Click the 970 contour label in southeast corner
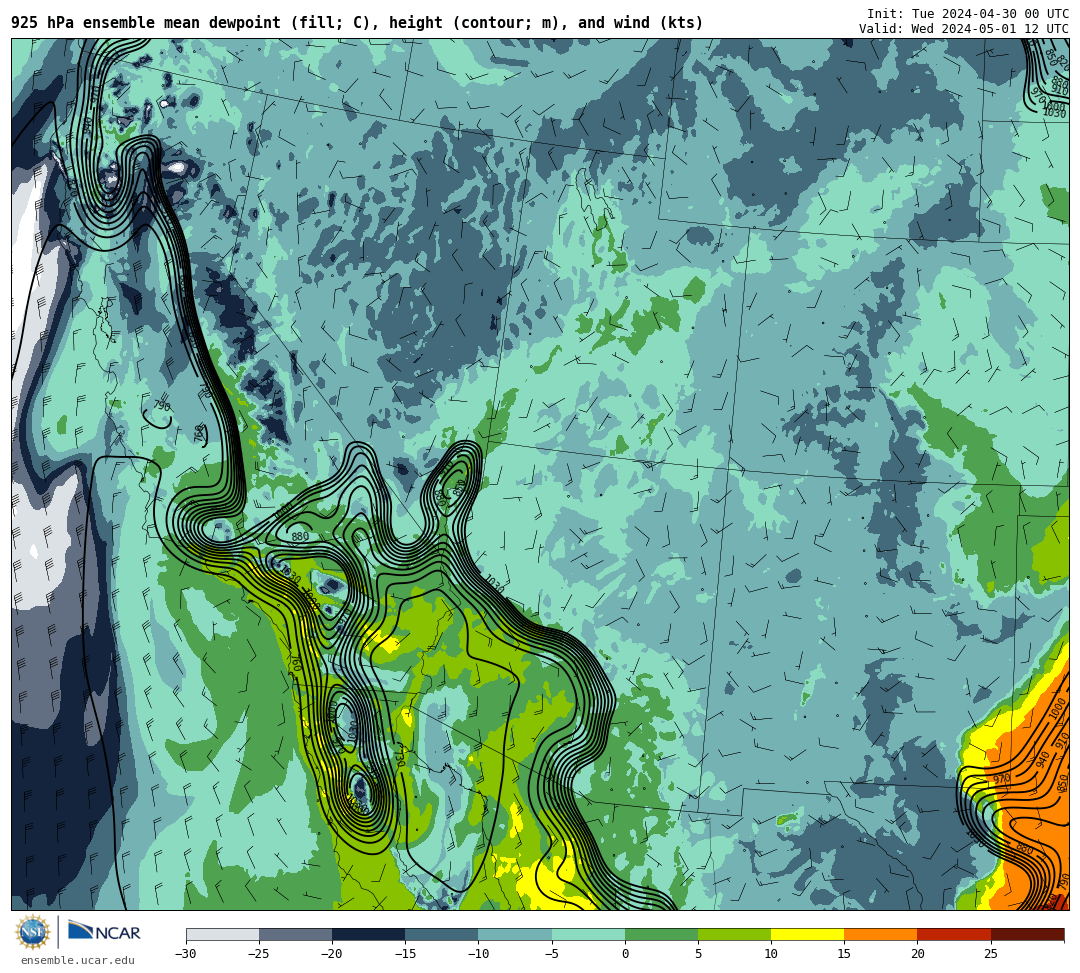The height and width of the screenshot is (973, 1080). tap(1001, 779)
